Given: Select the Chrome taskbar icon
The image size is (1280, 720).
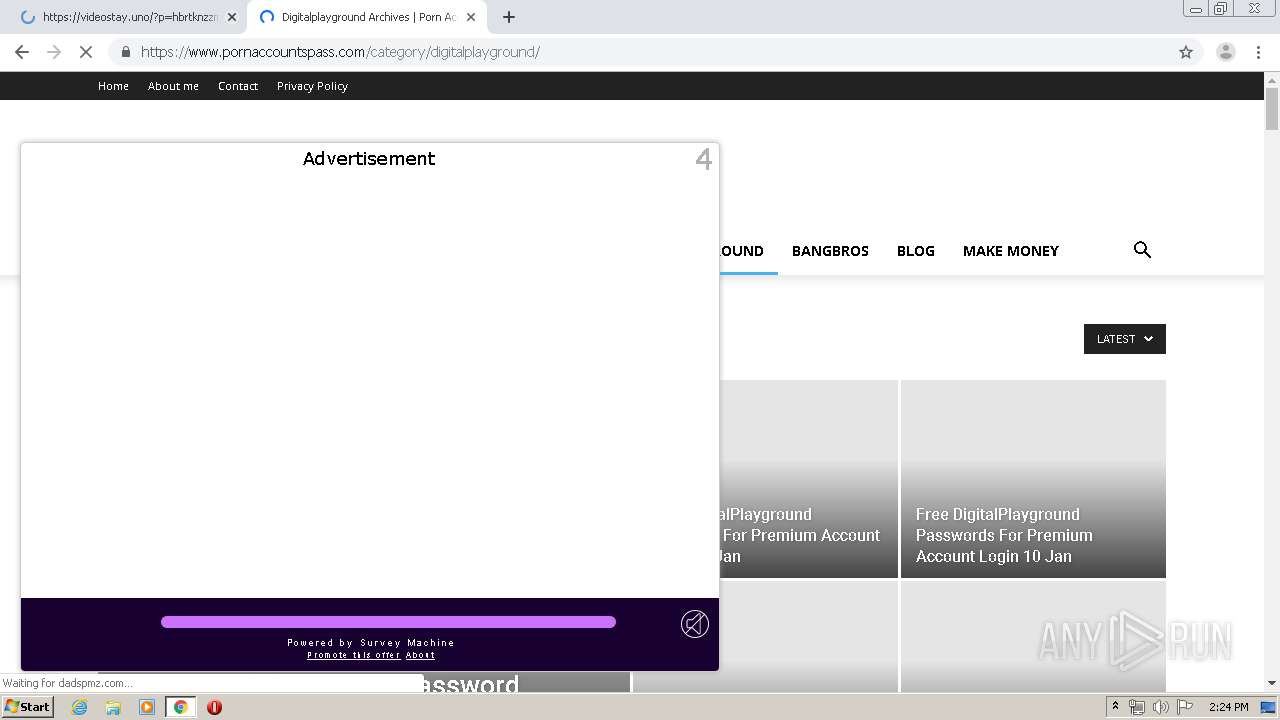Looking at the screenshot, I should point(180,707).
